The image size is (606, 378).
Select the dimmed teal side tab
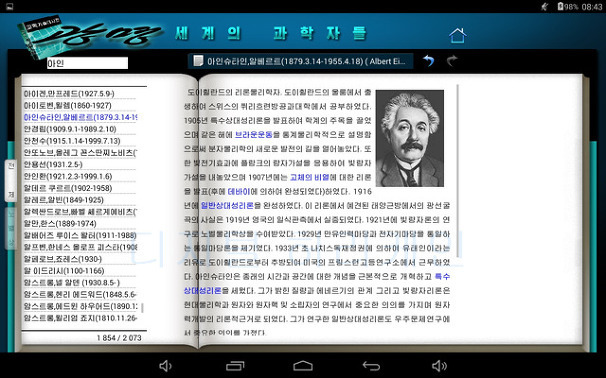[x=11, y=228]
